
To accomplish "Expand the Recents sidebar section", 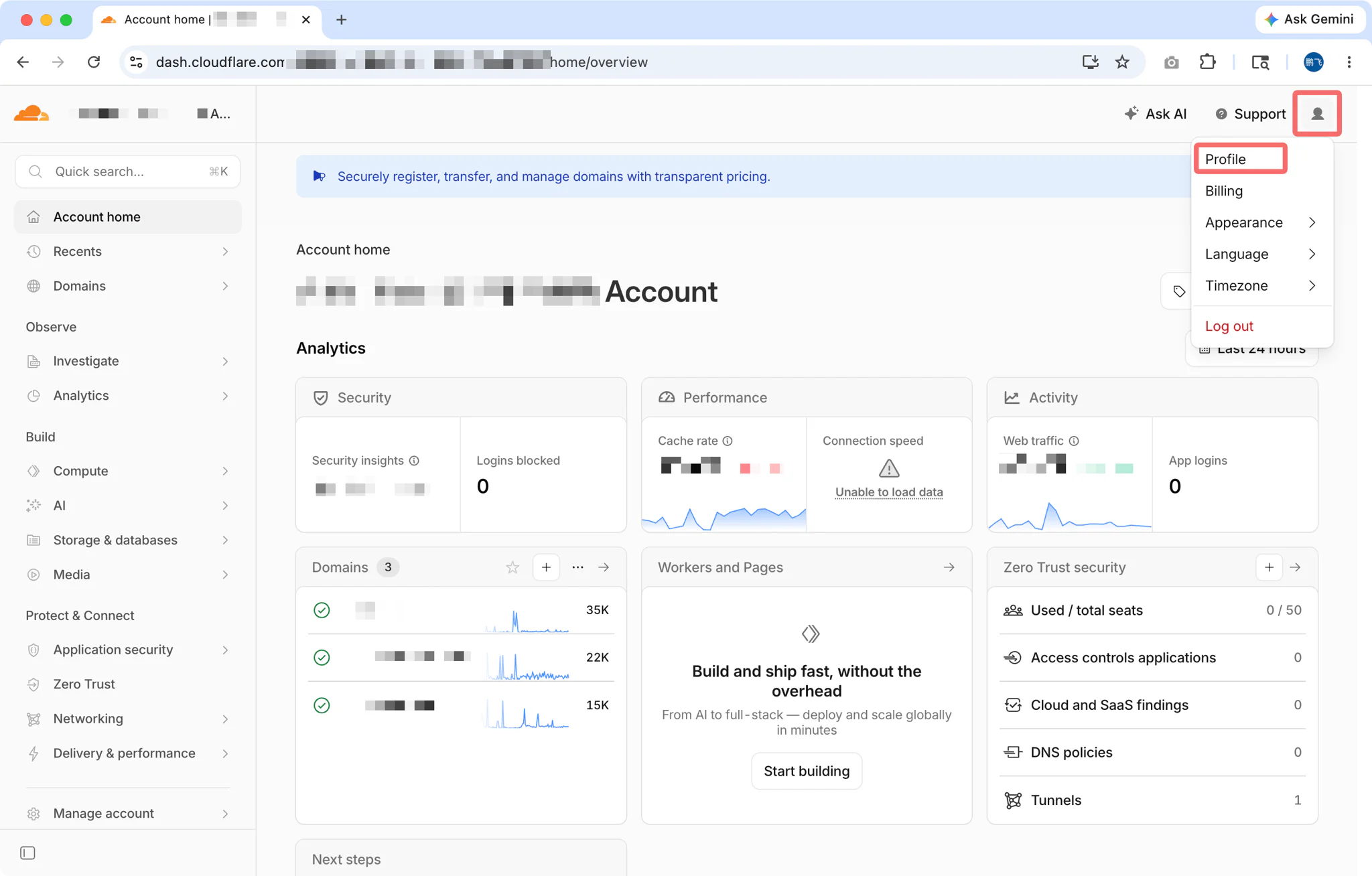I will (x=128, y=251).
